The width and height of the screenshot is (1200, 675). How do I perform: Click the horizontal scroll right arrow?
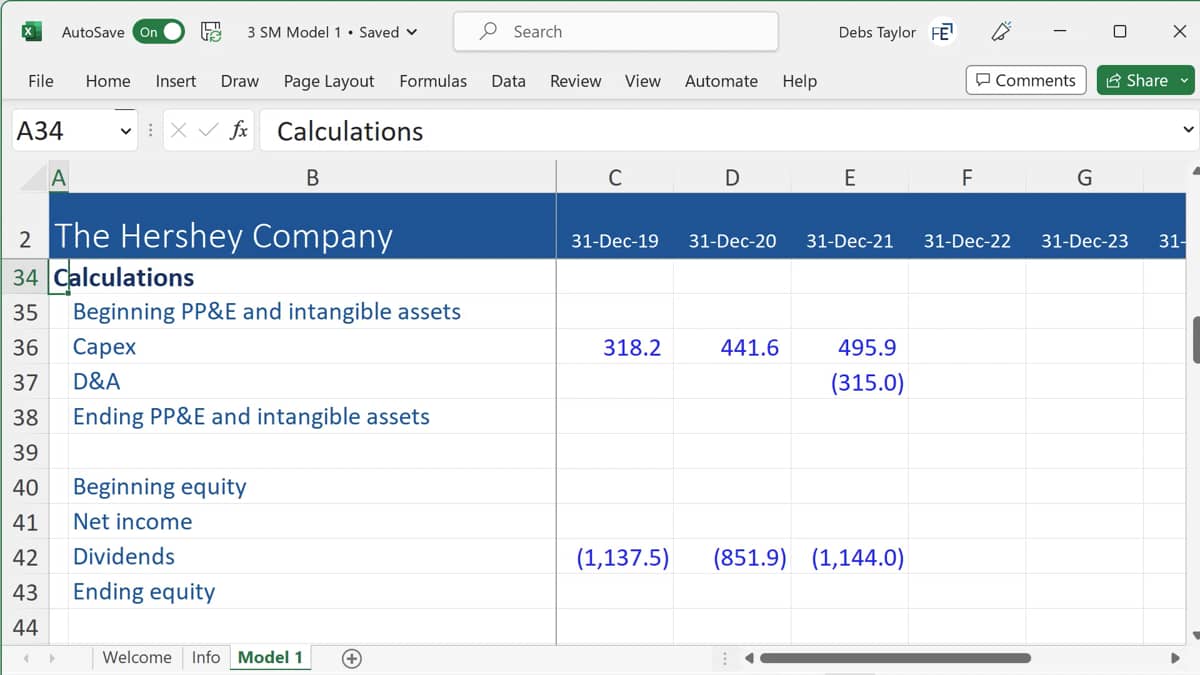[x=1175, y=658]
